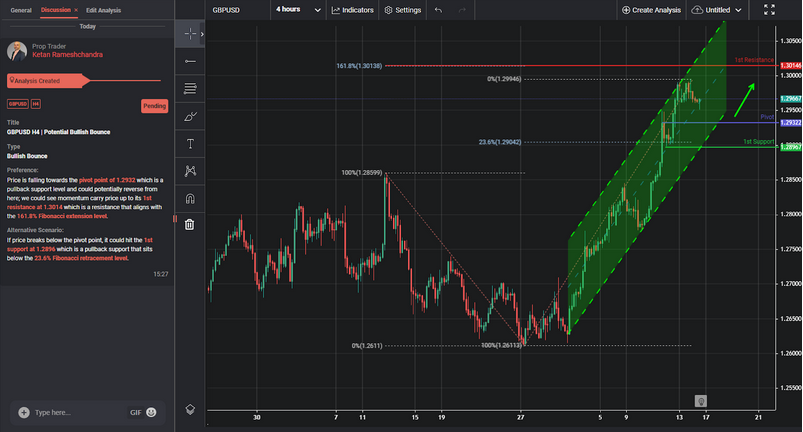Click the 1.29322 pivot price label
The height and width of the screenshot is (432, 803).
(791, 123)
